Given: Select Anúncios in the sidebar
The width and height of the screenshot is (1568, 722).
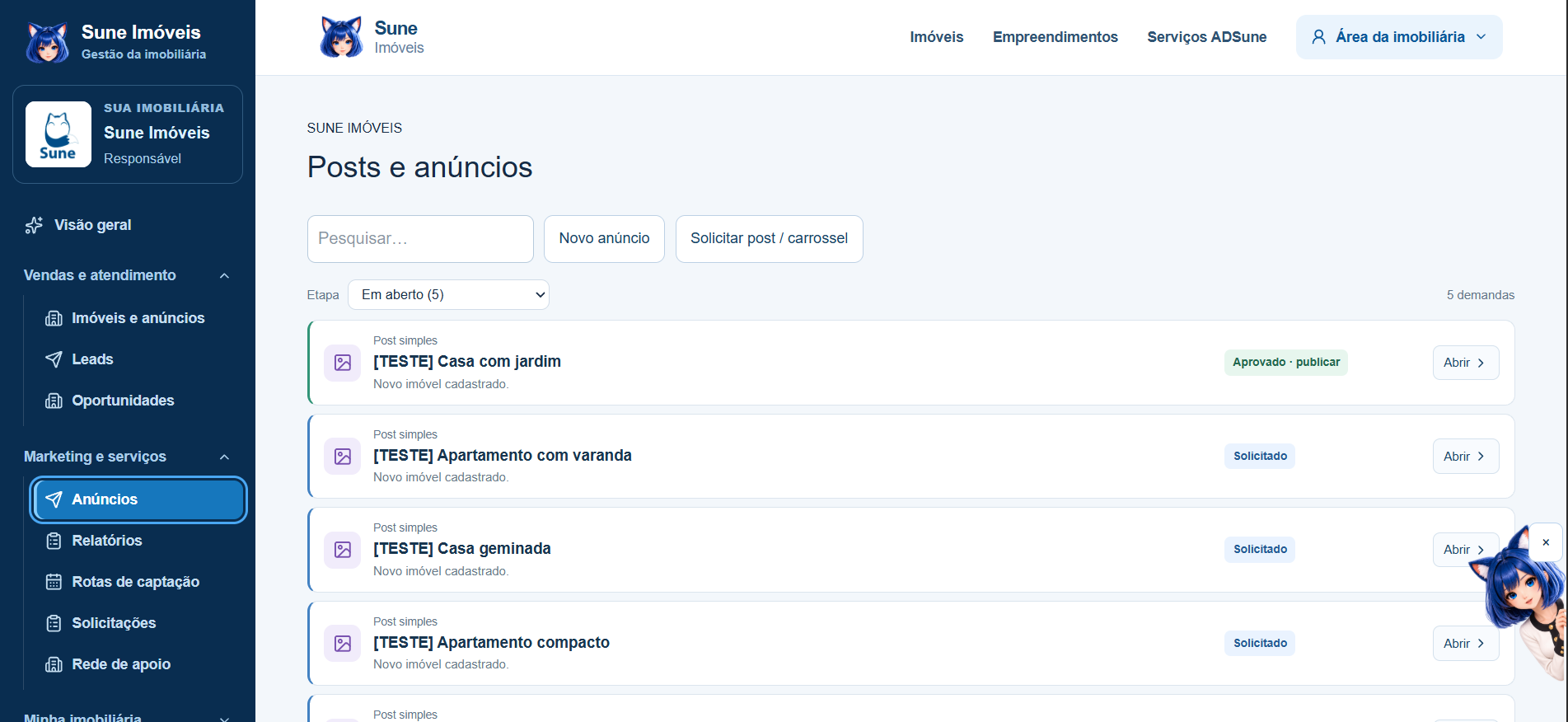Looking at the screenshot, I should click(138, 499).
